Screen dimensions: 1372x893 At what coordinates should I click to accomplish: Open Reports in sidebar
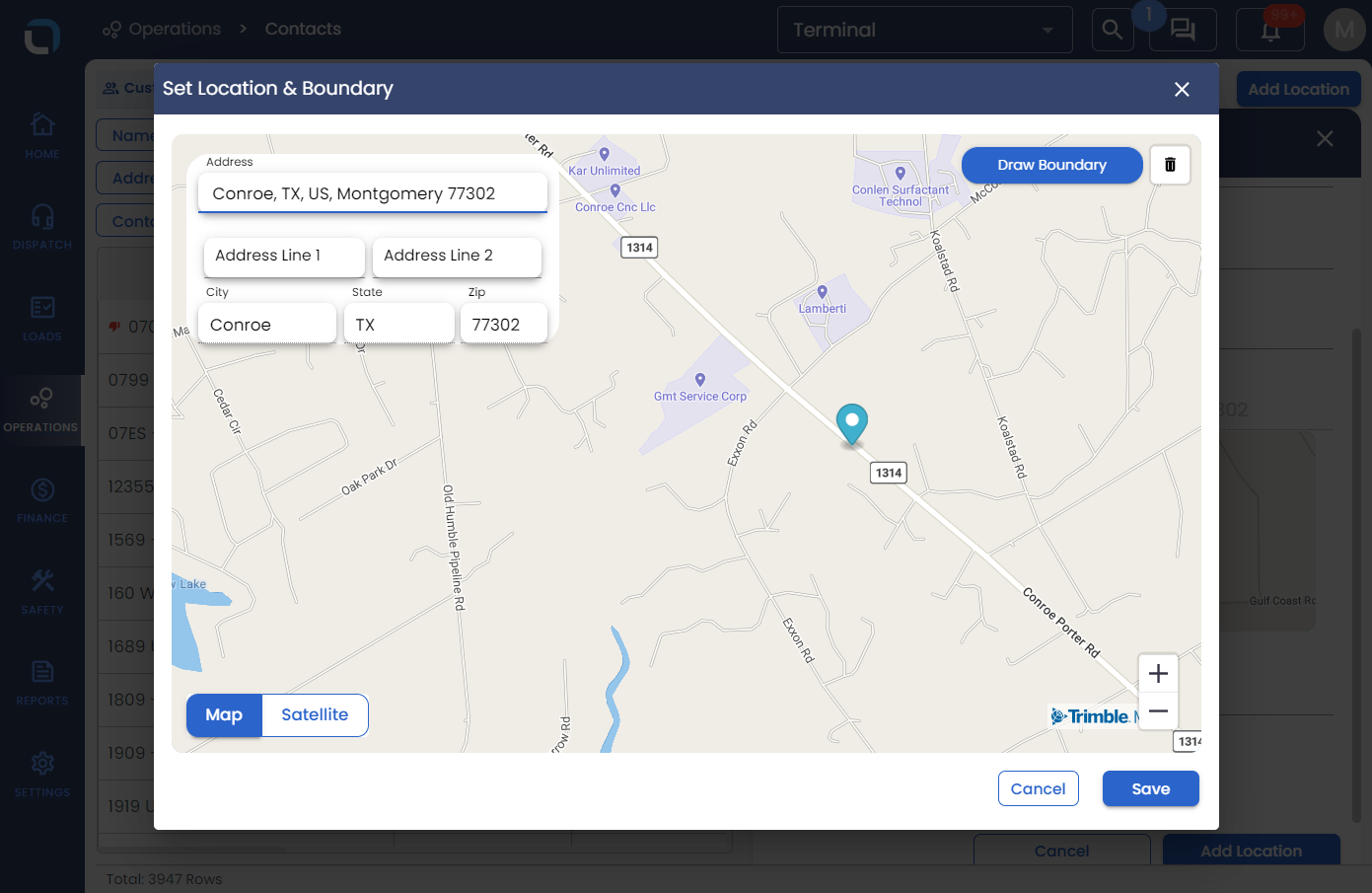coord(42,683)
